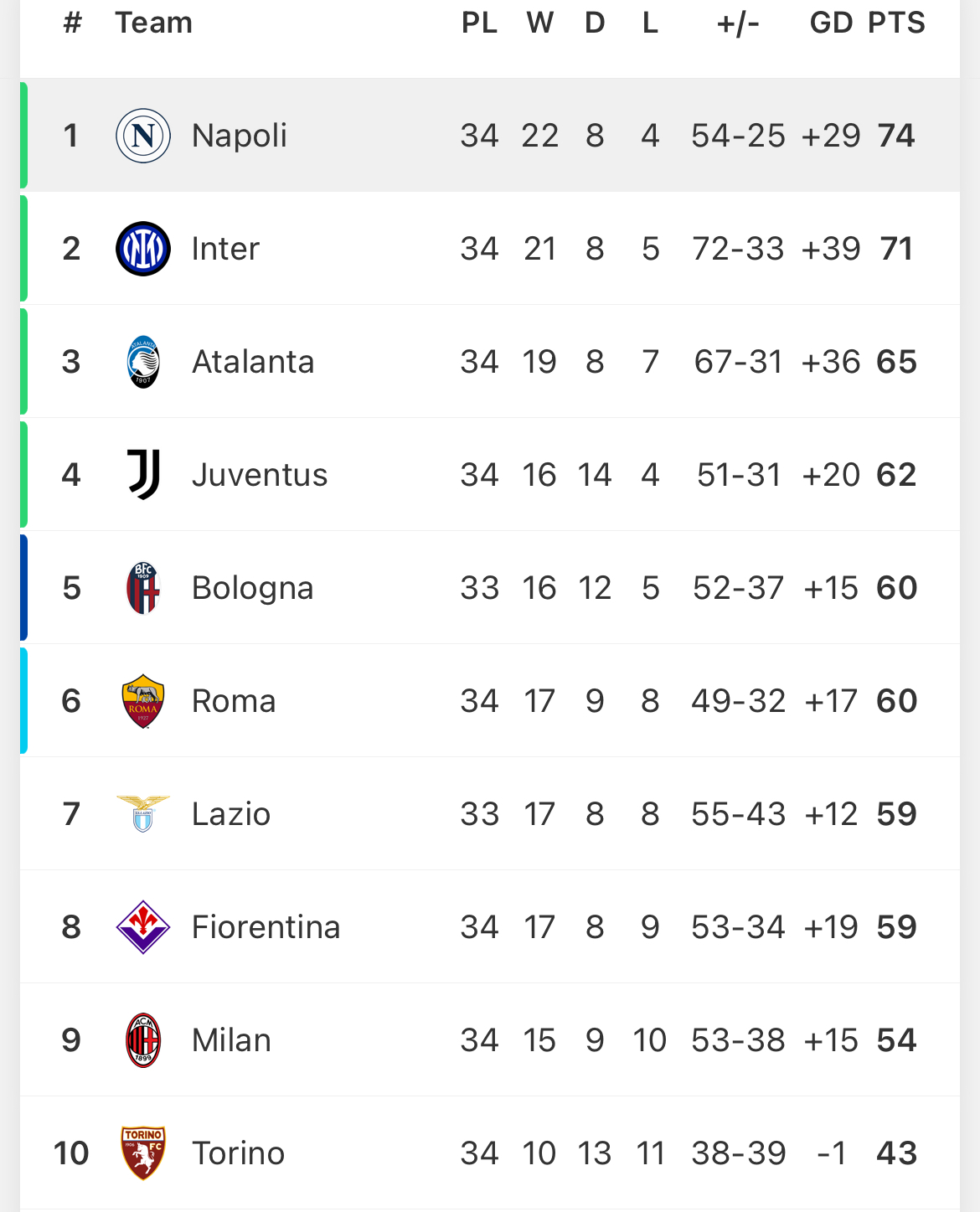Tap the Lazio eagle logo
This screenshot has width=980, height=1212.
tap(143, 814)
